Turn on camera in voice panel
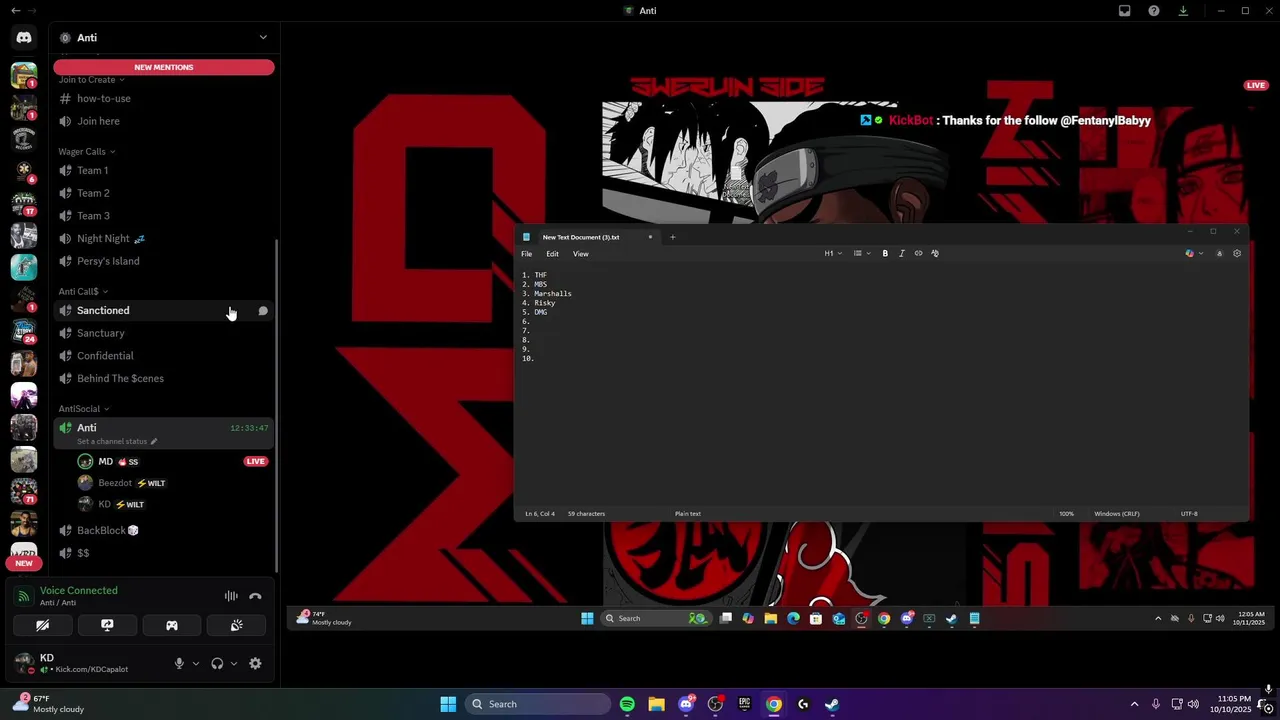The image size is (1280, 720). [x=42, y=625]
